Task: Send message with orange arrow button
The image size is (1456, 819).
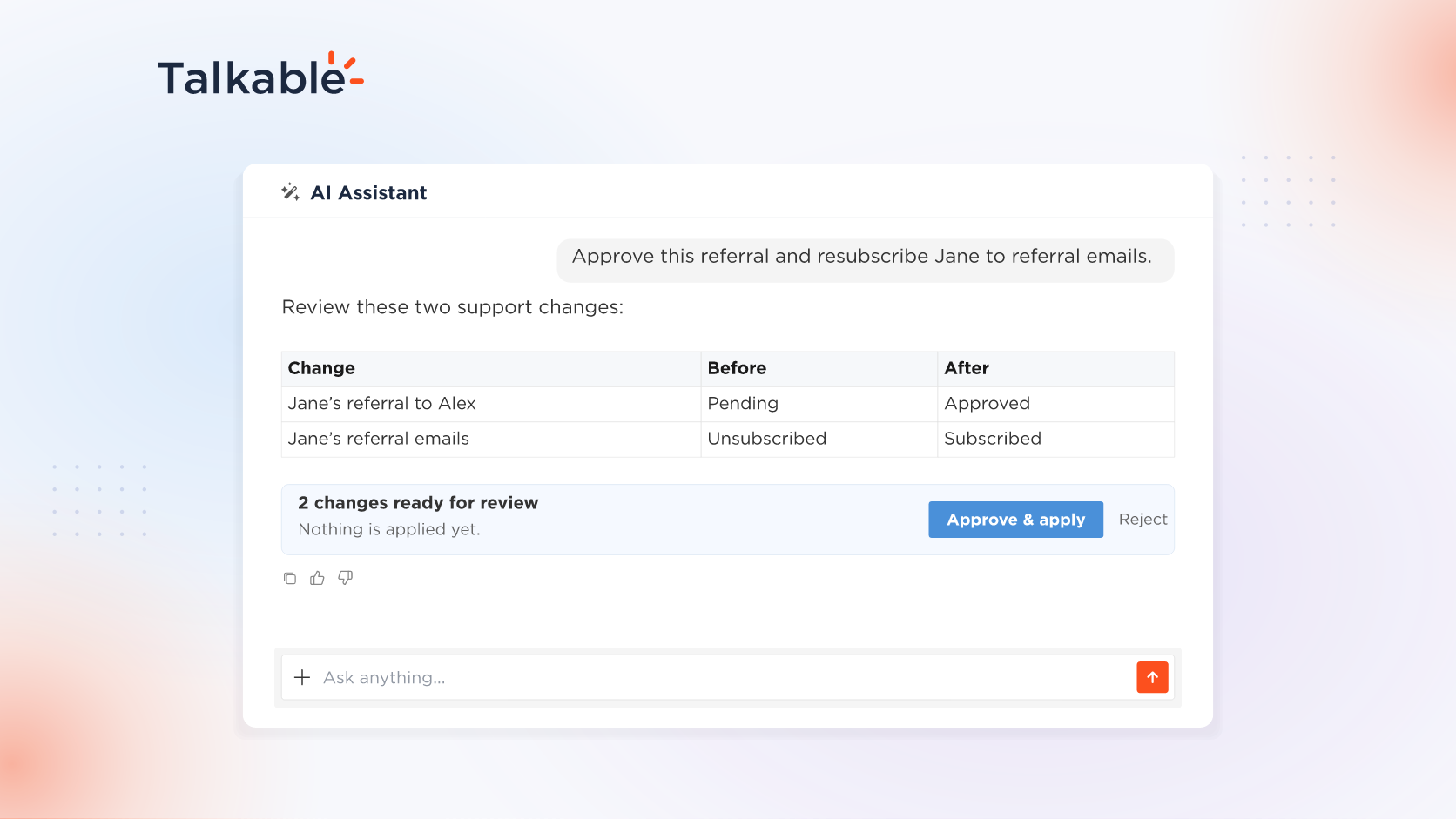Action: tap(1152, 677)
